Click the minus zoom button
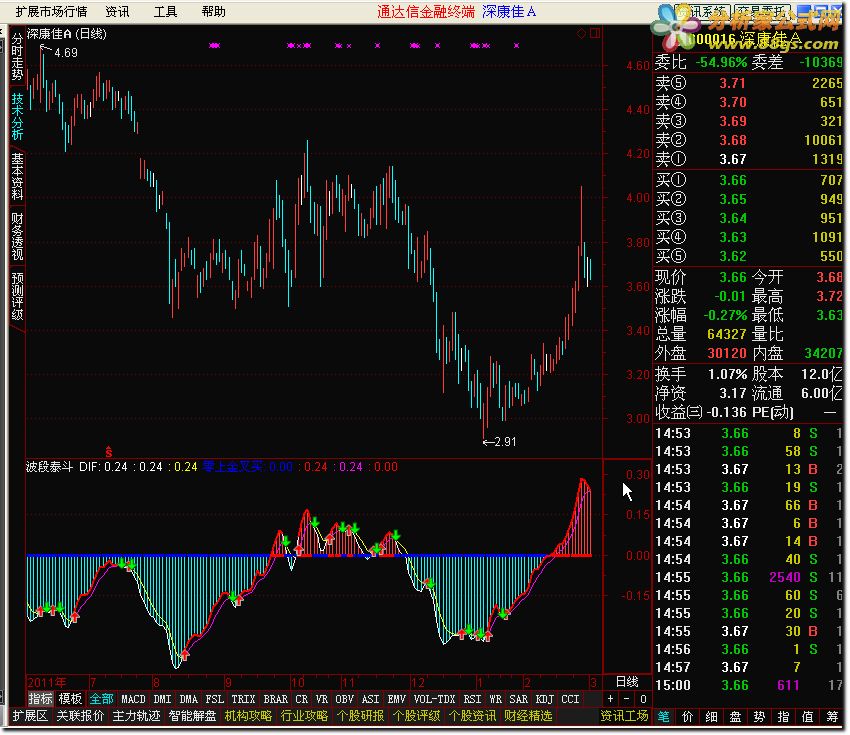 (627, 699)
